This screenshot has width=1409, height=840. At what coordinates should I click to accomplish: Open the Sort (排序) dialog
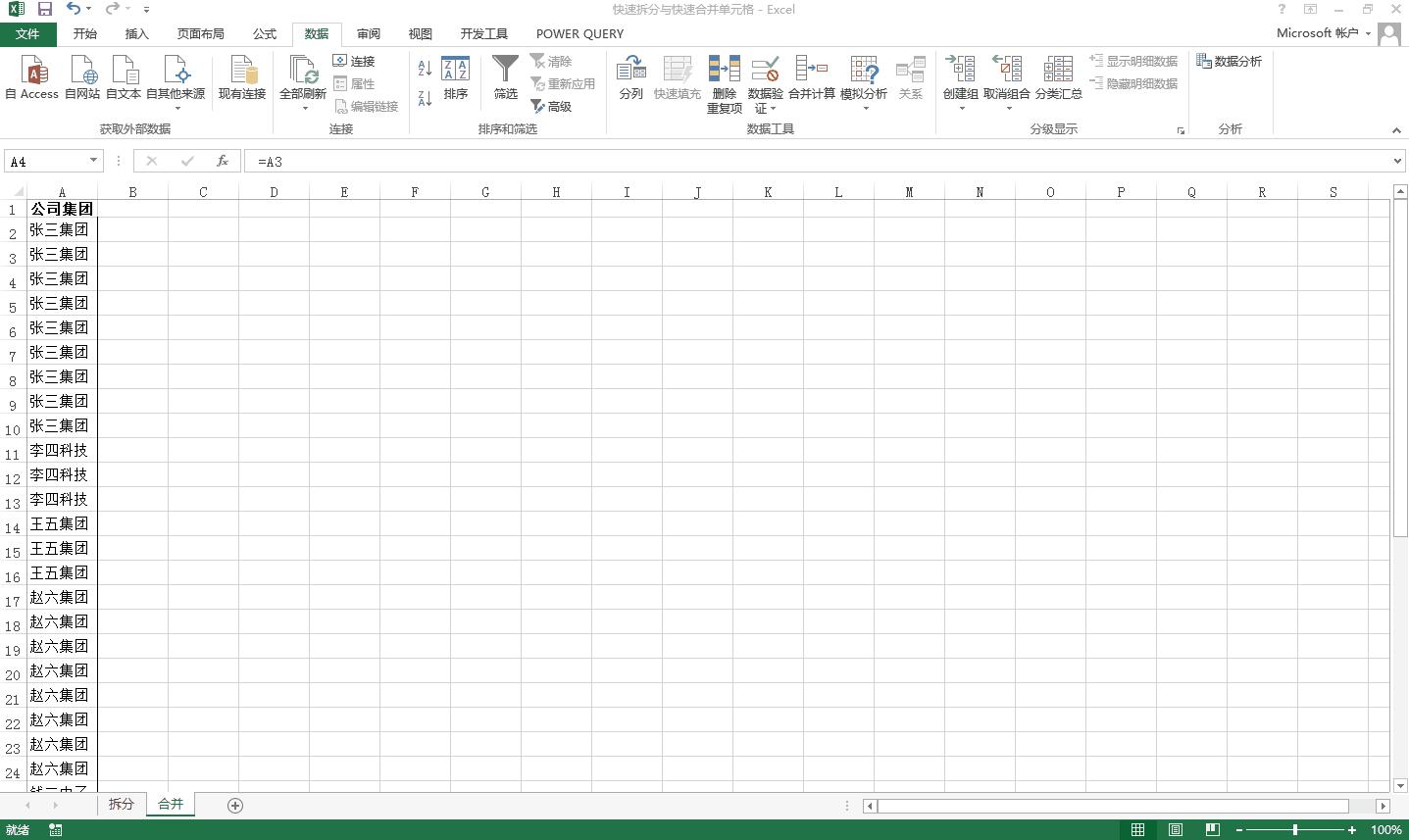[456, 77]
